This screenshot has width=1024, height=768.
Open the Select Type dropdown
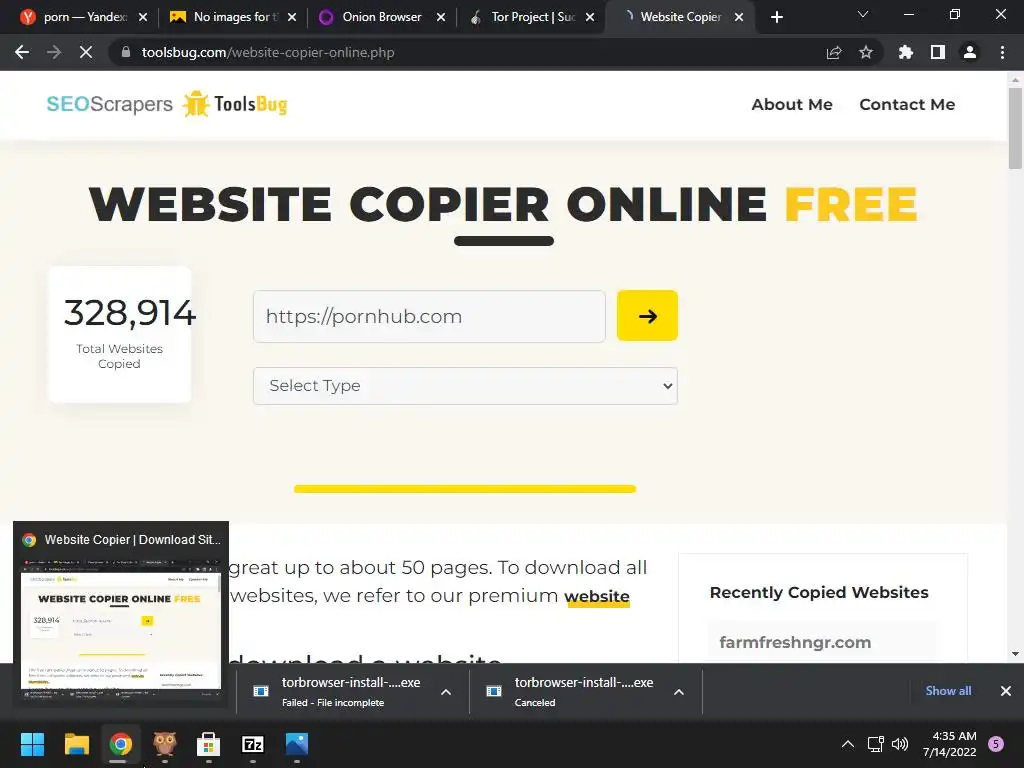465,385
